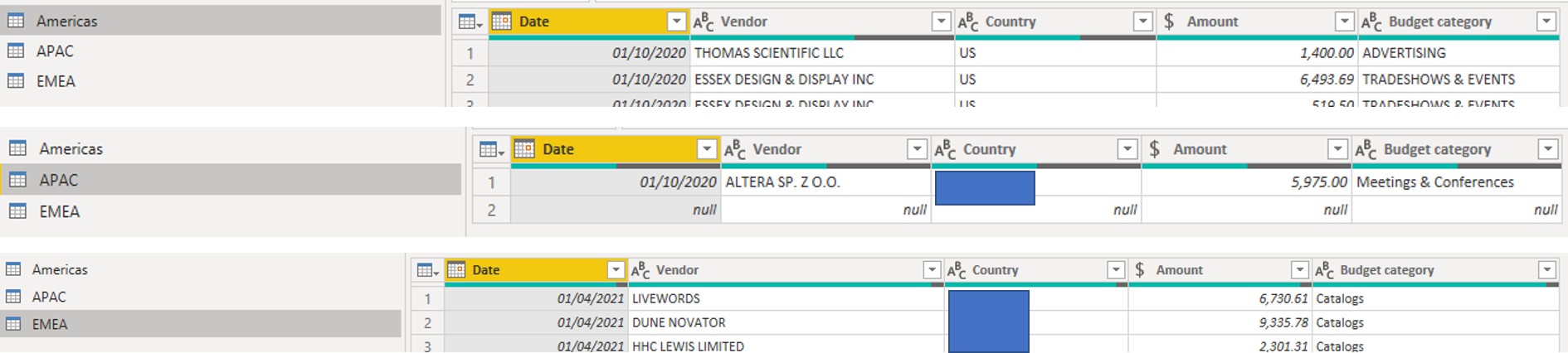Change Country ABC type icon above US values

(968, 22)
